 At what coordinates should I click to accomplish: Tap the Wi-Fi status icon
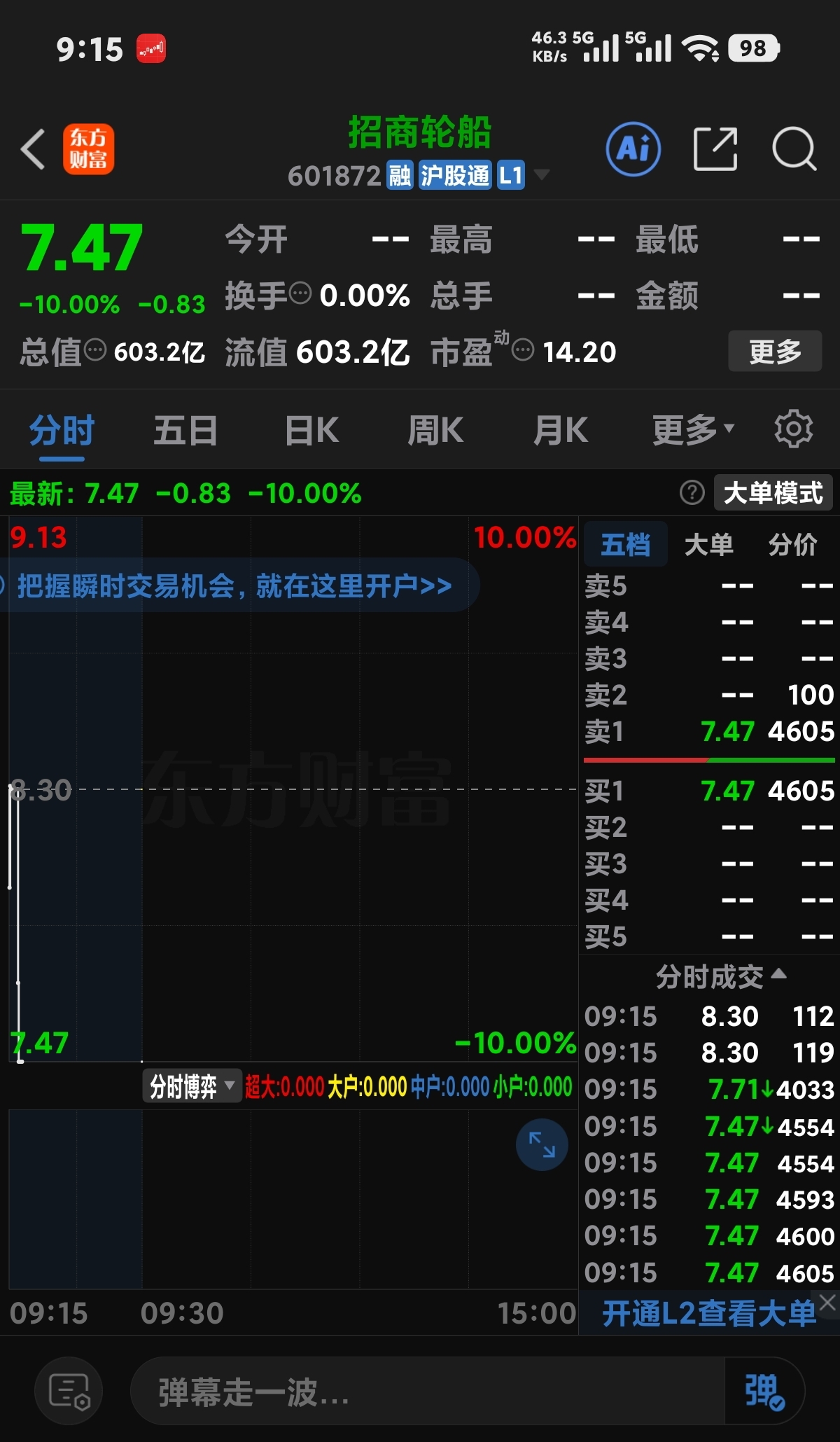701,48
